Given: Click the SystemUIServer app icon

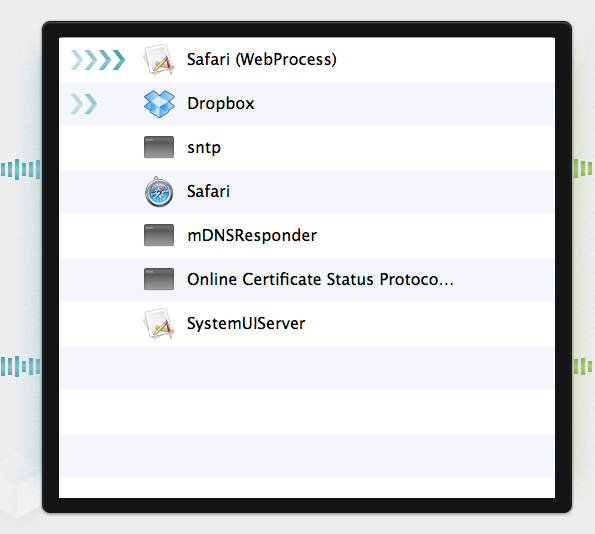Looking at the screenshot, I should [x=159, y=323].
